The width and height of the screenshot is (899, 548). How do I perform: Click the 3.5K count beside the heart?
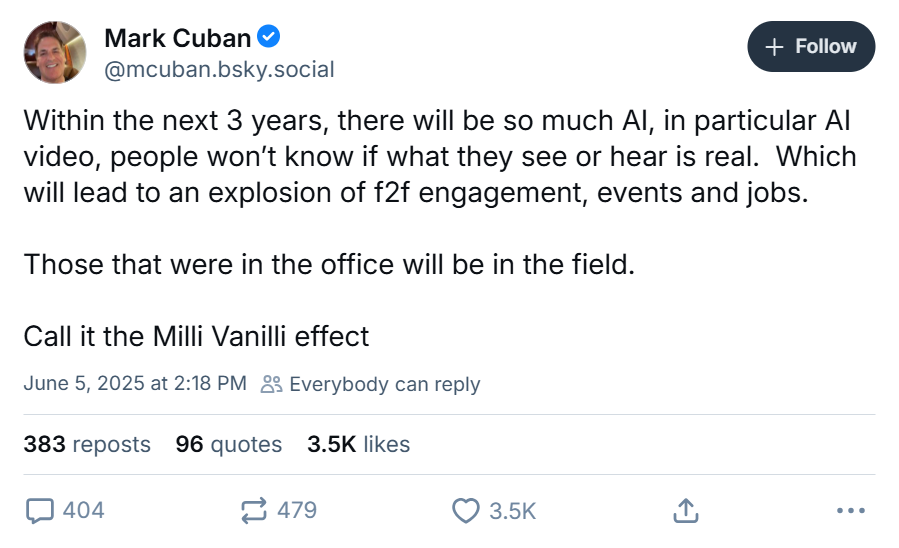513,511
